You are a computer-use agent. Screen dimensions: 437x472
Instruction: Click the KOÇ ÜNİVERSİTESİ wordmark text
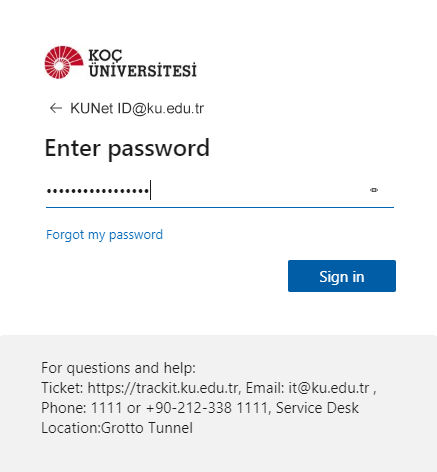[142, 63]
